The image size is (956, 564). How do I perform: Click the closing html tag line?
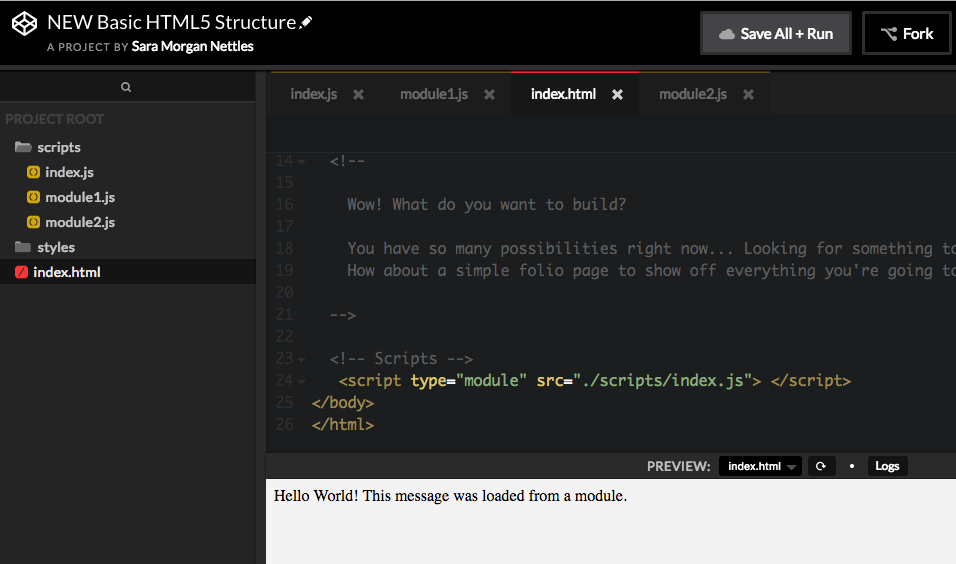(x=343, y=424)
